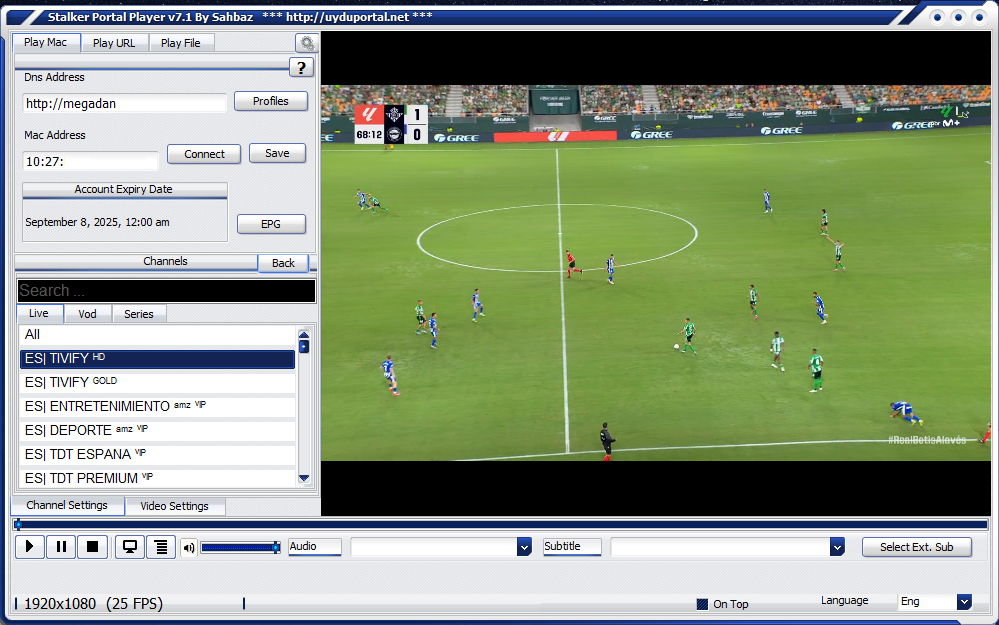Click the Channels header label
Screen dimensions: 999x625
coord(165,261)
